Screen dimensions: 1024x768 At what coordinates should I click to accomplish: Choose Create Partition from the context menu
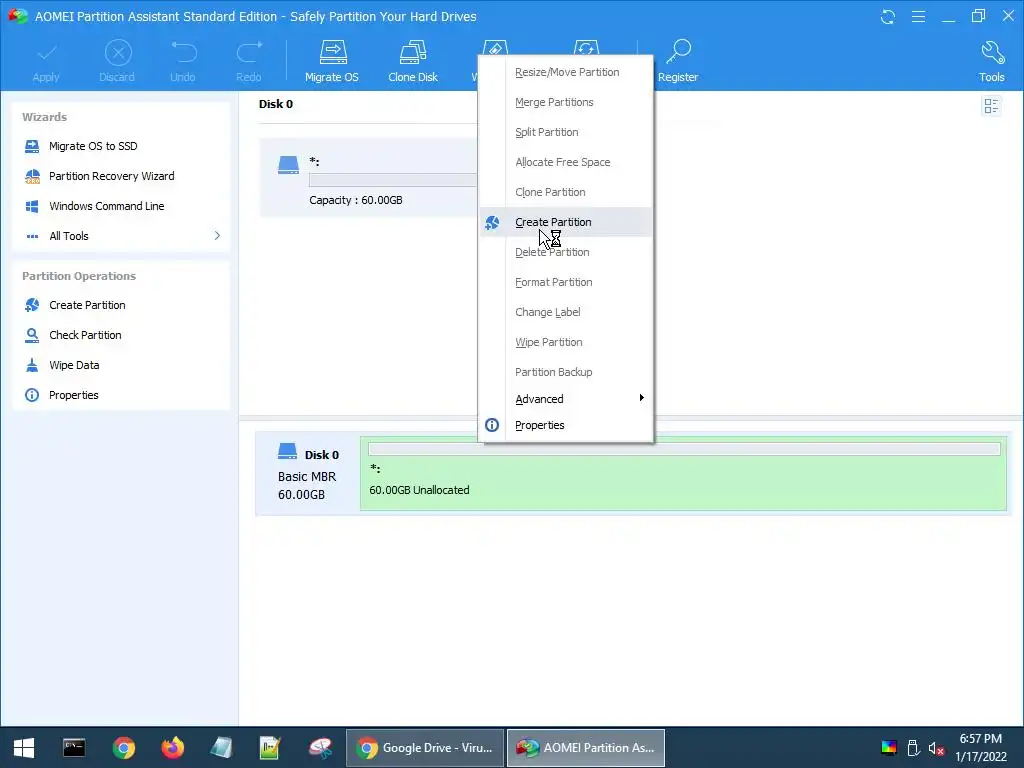click(566, 222)
